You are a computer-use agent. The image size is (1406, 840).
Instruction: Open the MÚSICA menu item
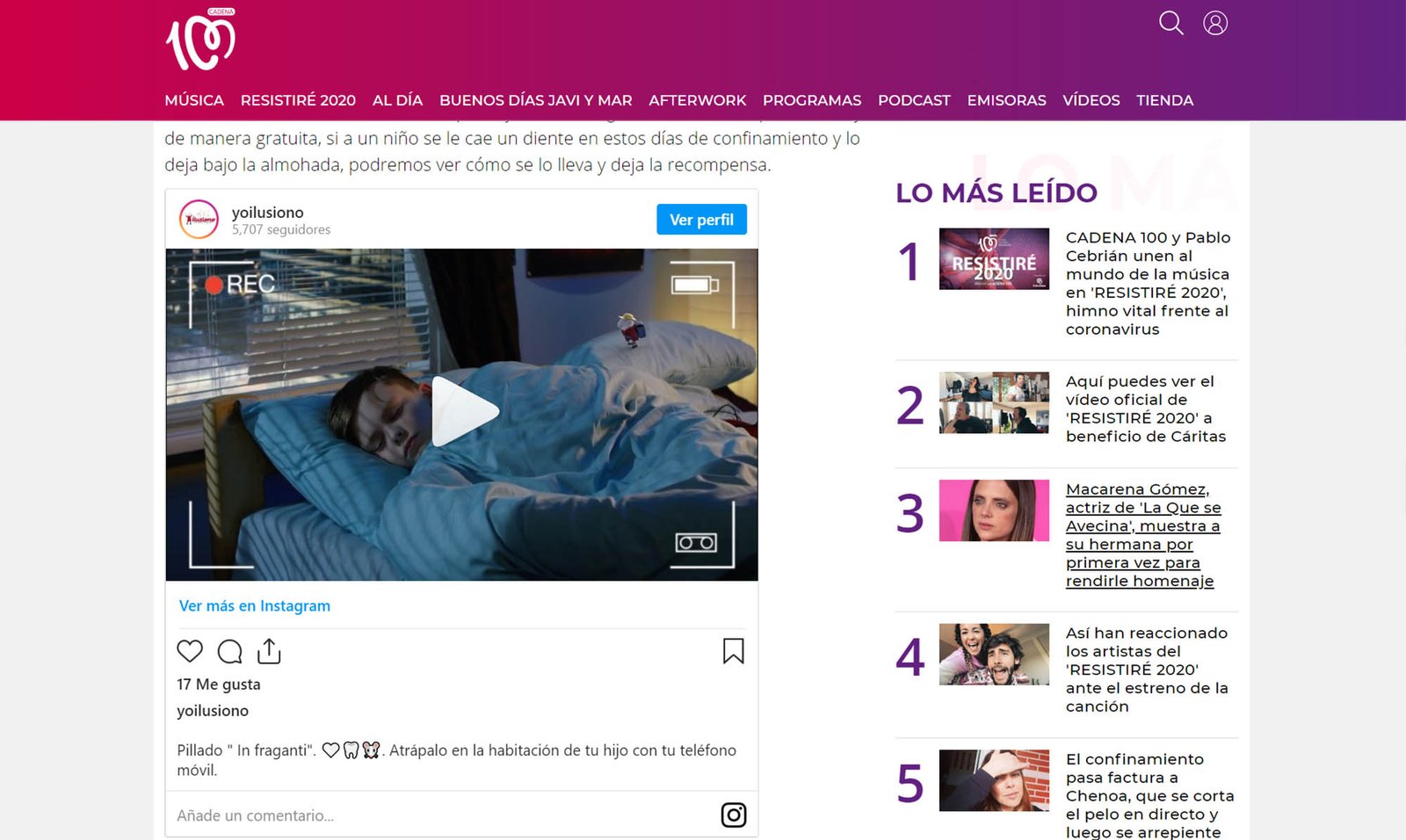194,100
